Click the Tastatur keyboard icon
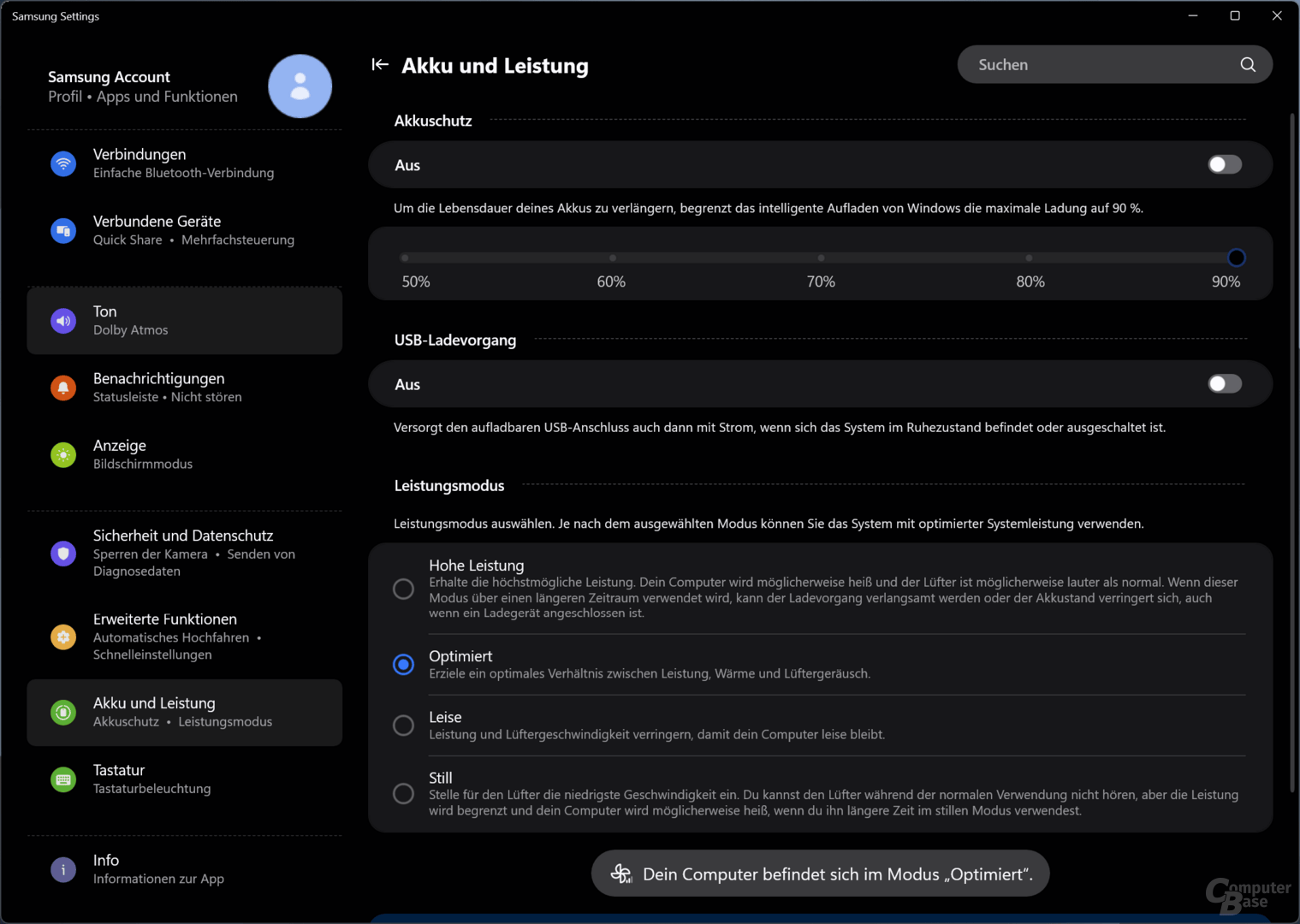The width and height of the screenshot is (1300, 924). (x=63, y=779)
